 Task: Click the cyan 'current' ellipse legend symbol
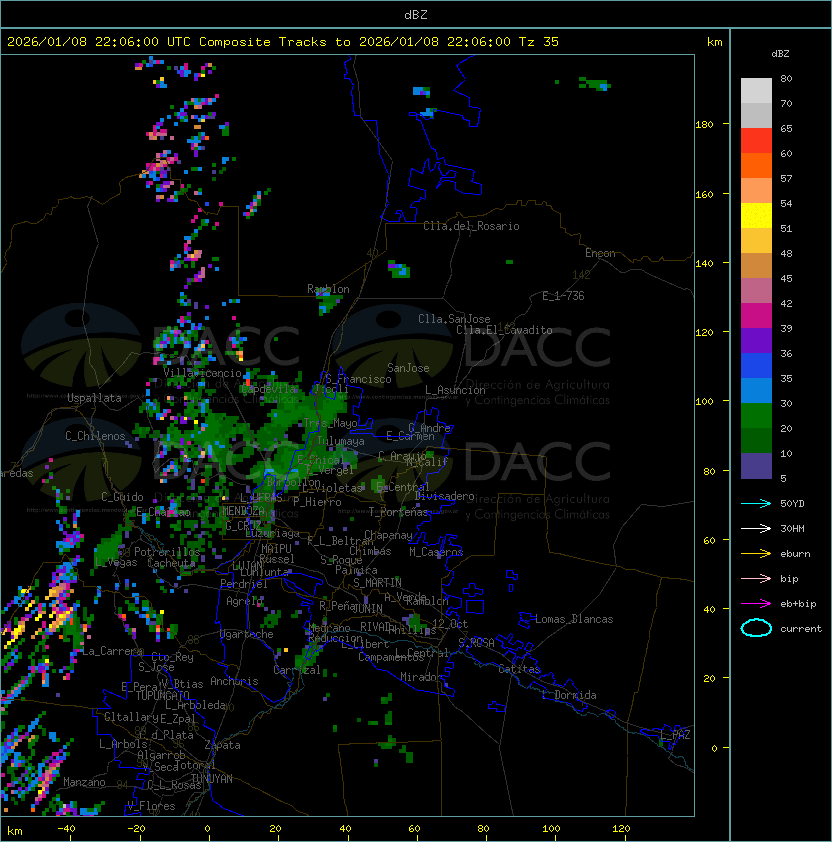756,628
